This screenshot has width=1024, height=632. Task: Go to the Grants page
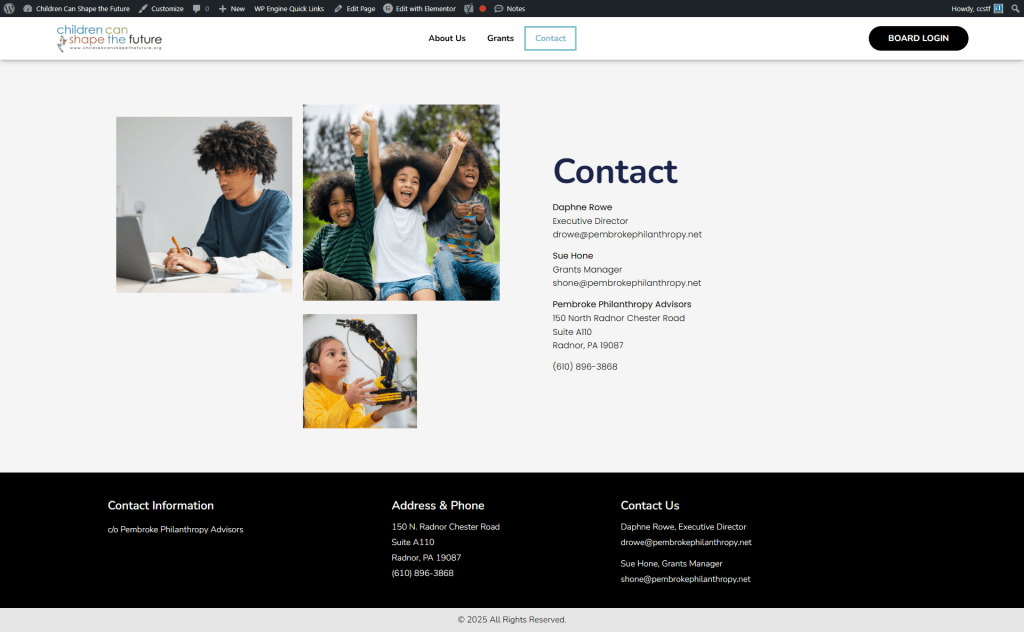point(500,38)
